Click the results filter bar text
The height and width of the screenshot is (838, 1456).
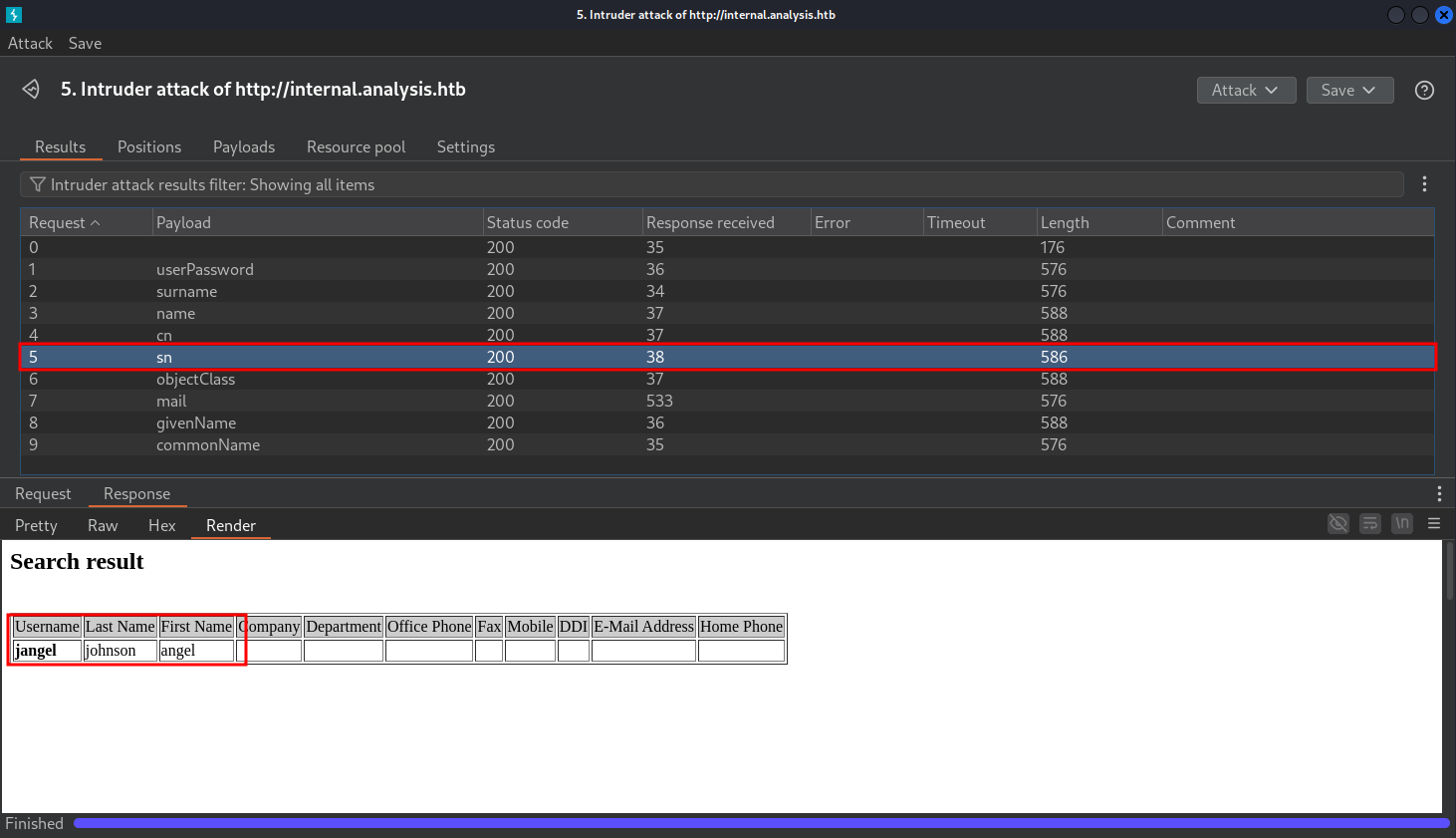point(212,185)
